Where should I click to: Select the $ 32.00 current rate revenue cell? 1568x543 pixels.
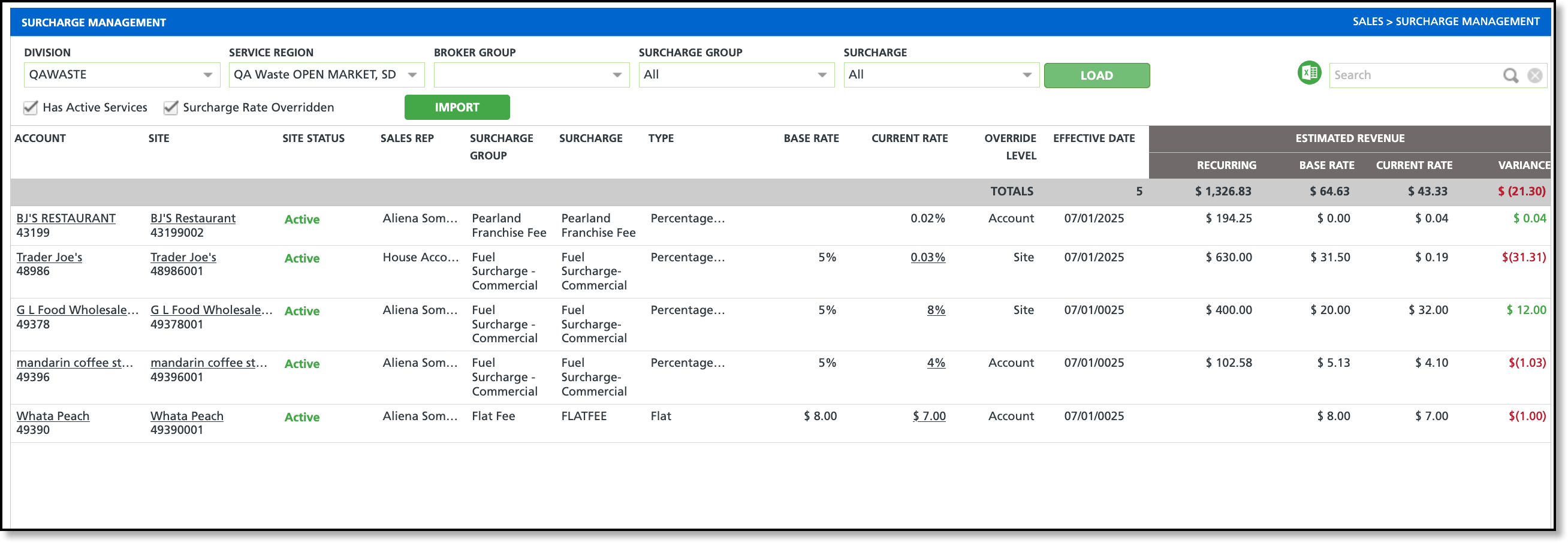[x=1428, y=310]
